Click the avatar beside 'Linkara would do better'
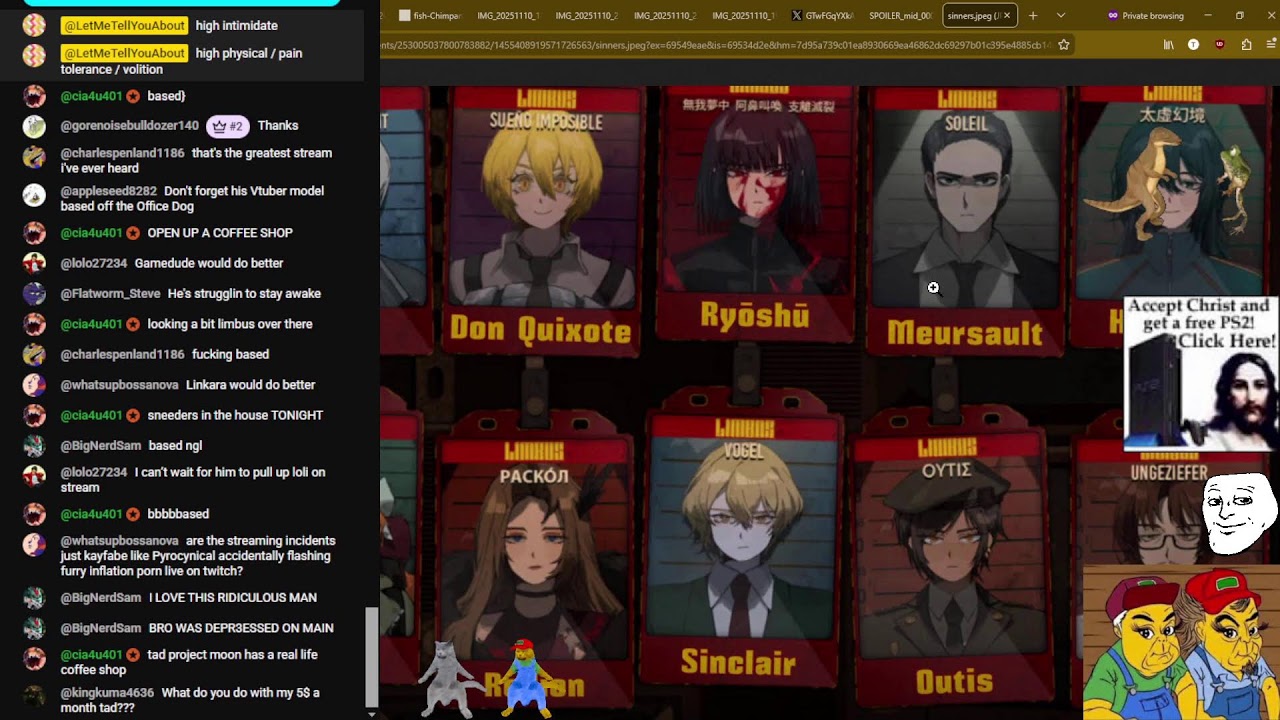The width and height of the screenshot is (1280, 720). pos(35,385)
